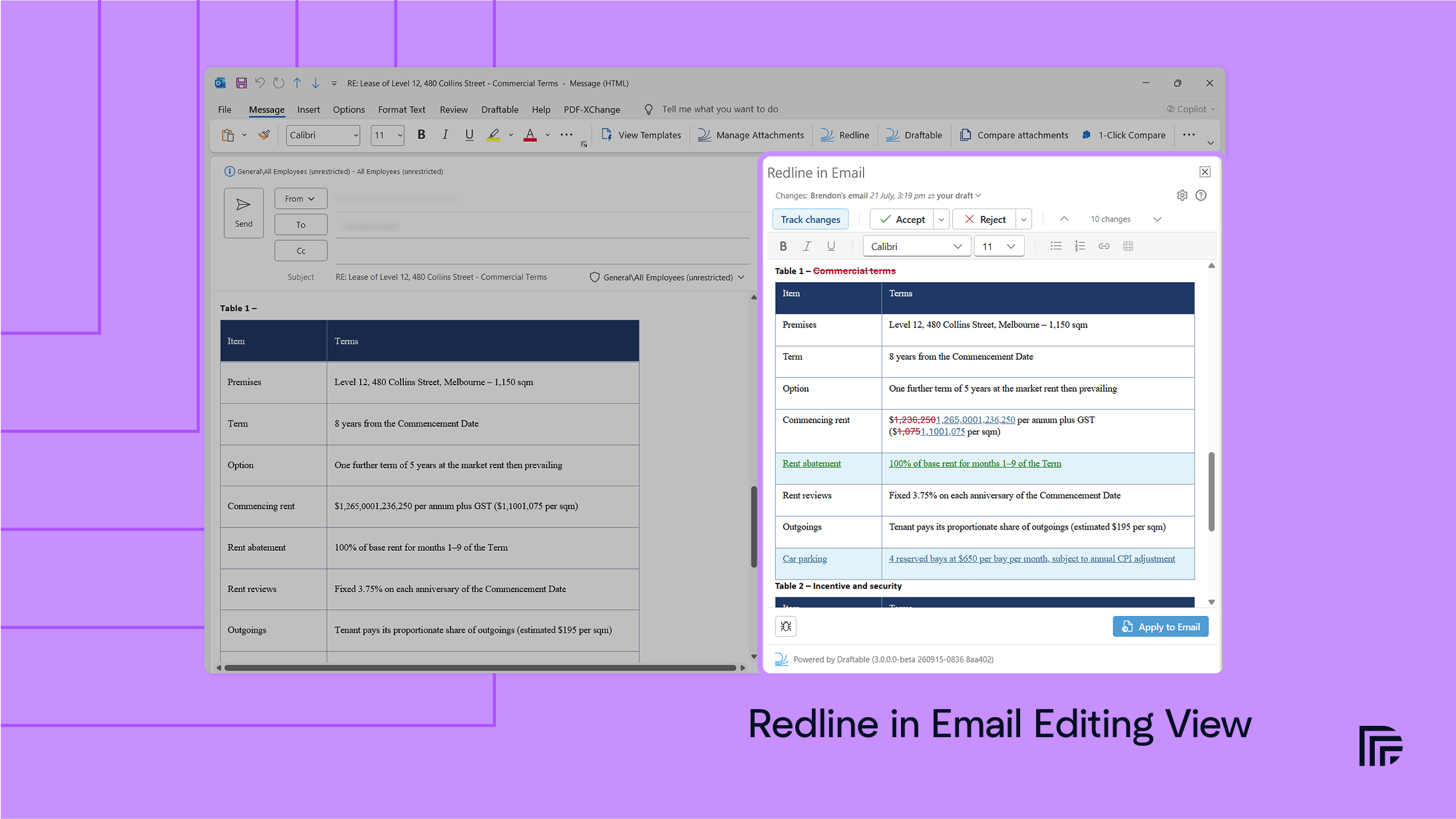
Task: Click the Accept button
Action: [902, 220]
